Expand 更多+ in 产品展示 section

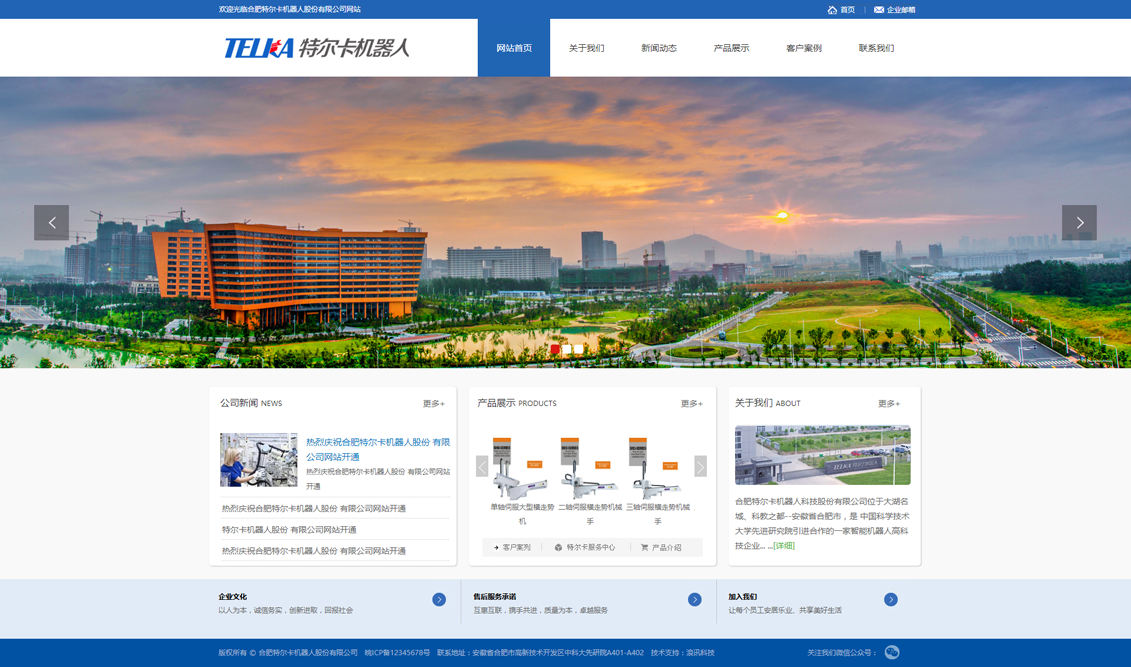coord(691,404)
